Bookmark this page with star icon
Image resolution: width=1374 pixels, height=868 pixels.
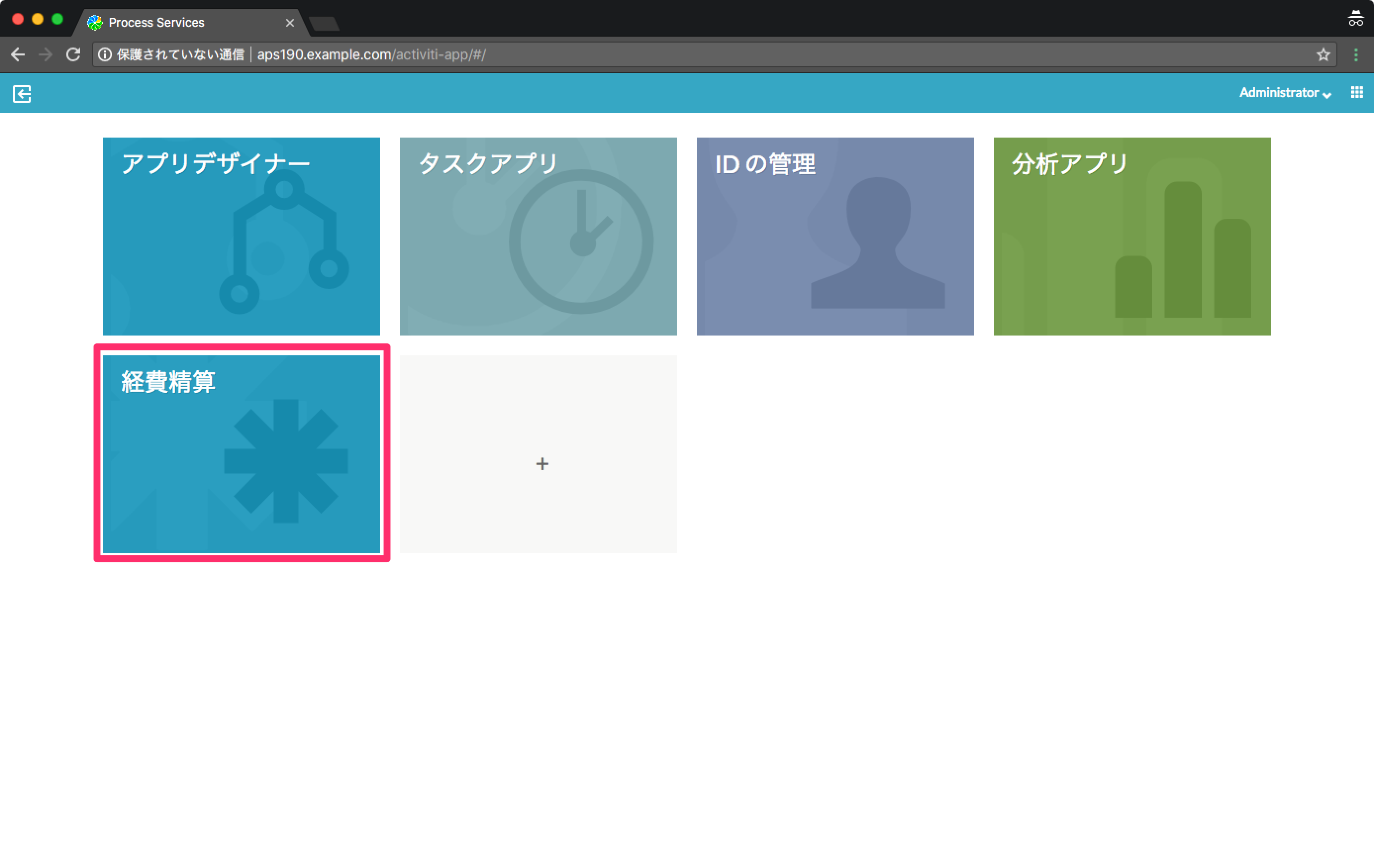pyautogui.click(x=1323, y=55)
